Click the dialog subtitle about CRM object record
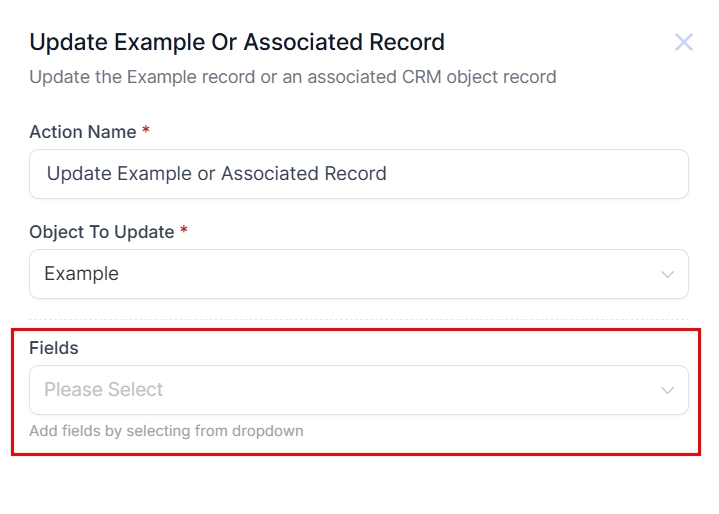This screenshot has height=514, width=719. [x=292, y=77]
